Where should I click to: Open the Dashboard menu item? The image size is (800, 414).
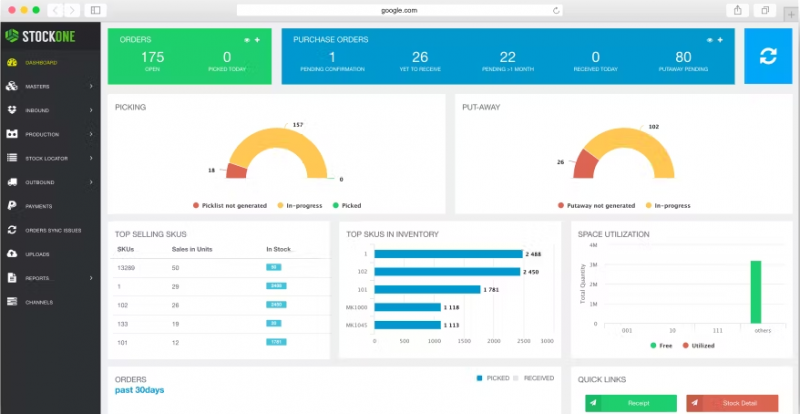tap(41, 63)
